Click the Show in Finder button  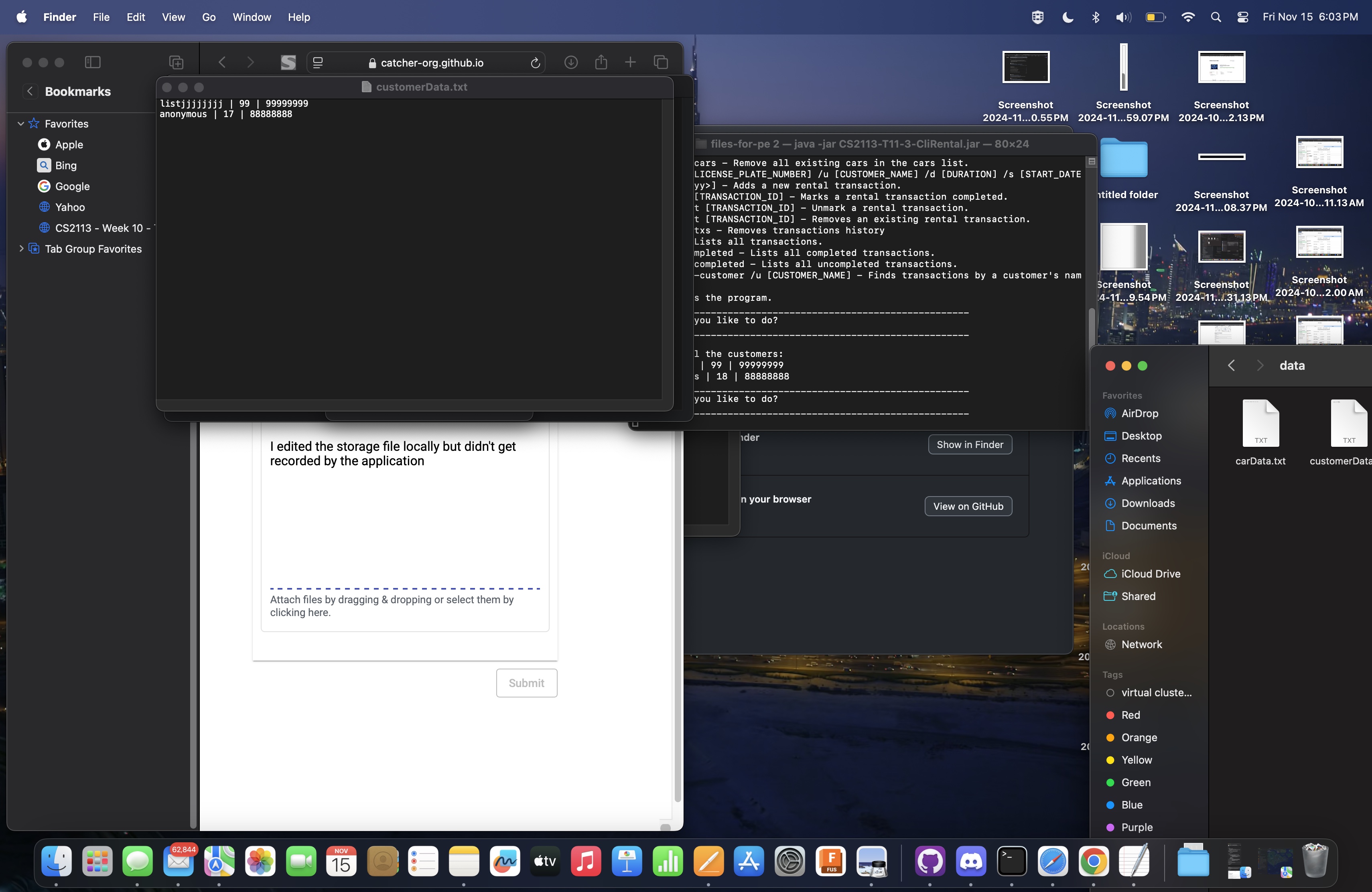(970, 444)
